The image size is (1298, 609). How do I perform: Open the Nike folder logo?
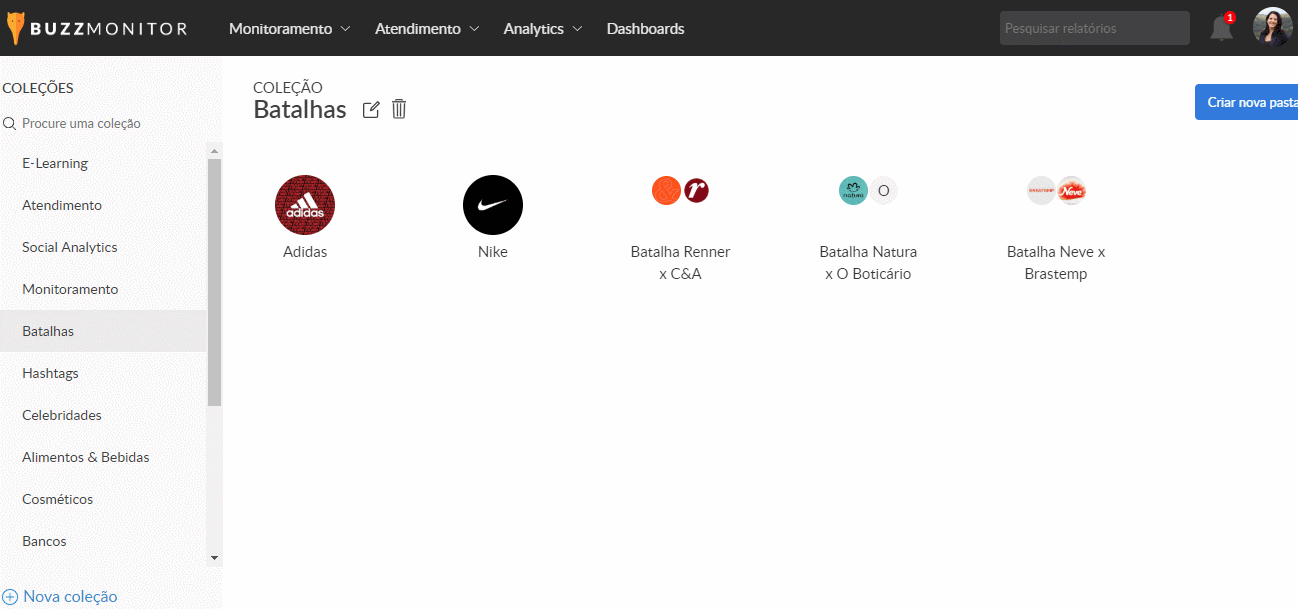pos(493,205)
